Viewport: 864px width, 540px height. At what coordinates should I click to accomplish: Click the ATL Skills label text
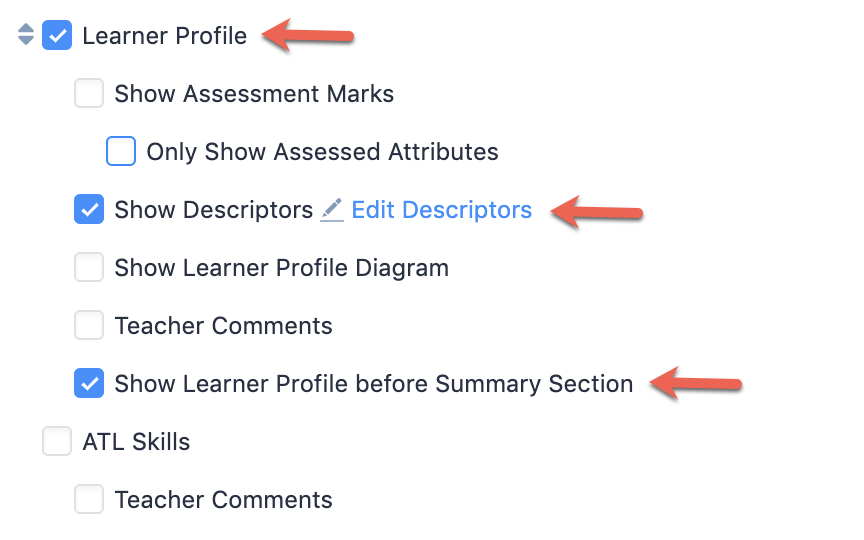click(x=136, y=442)
